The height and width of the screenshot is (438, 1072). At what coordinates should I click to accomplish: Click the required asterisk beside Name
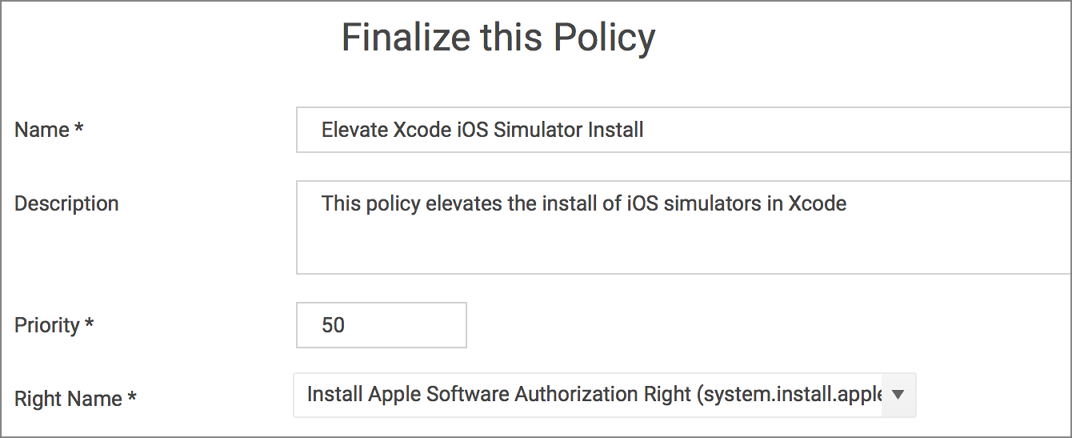pos(79,128)
